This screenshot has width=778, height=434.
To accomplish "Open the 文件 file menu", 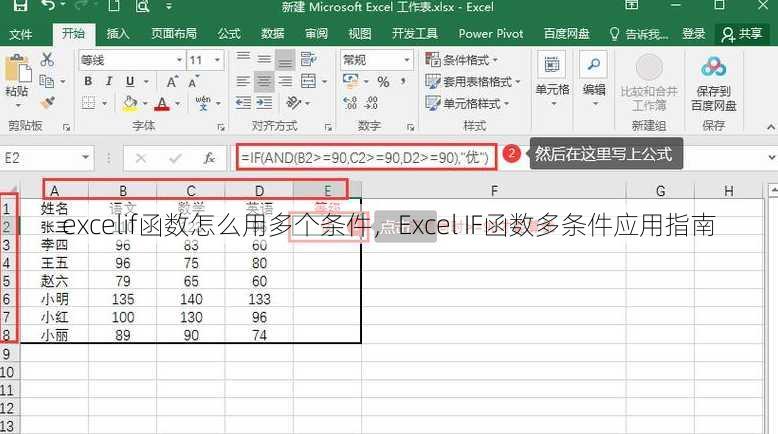I will coord(21,34).
